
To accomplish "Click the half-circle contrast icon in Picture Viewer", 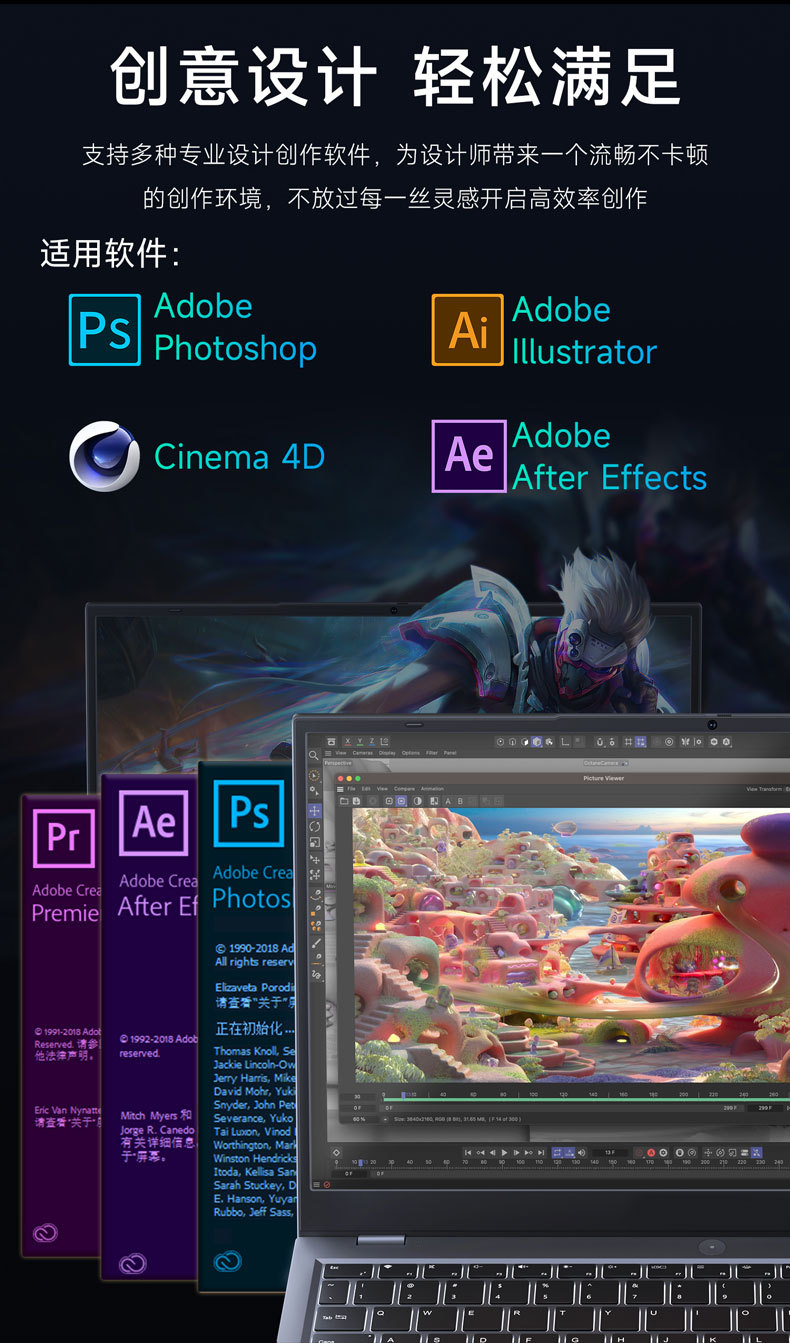I will (x=418, y=801).
